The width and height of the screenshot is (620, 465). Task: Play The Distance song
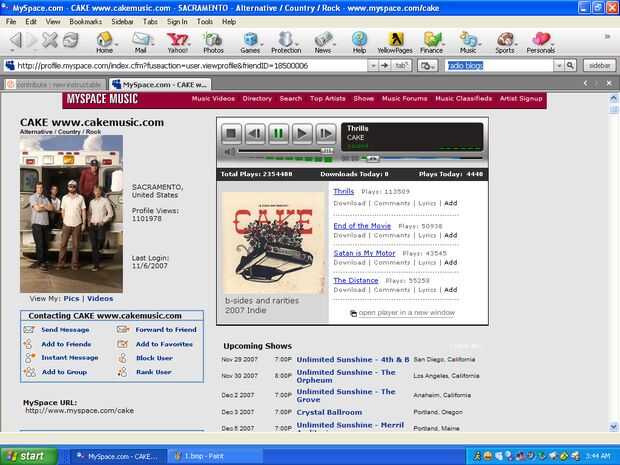(x=356, y=280)
